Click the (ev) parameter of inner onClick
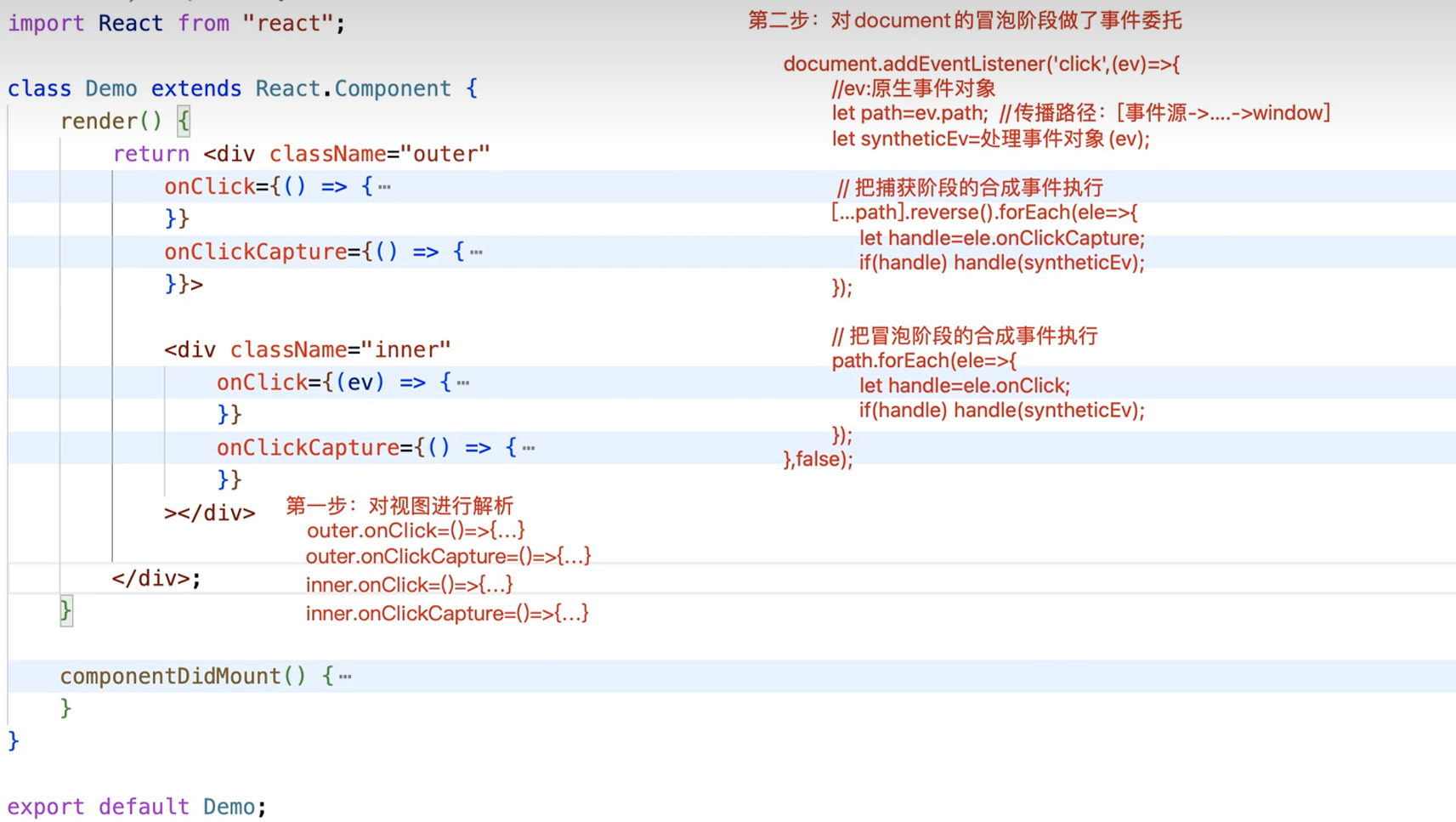Screen dimensions: 1456x822 pyautogui.click(x=360, y=383)
